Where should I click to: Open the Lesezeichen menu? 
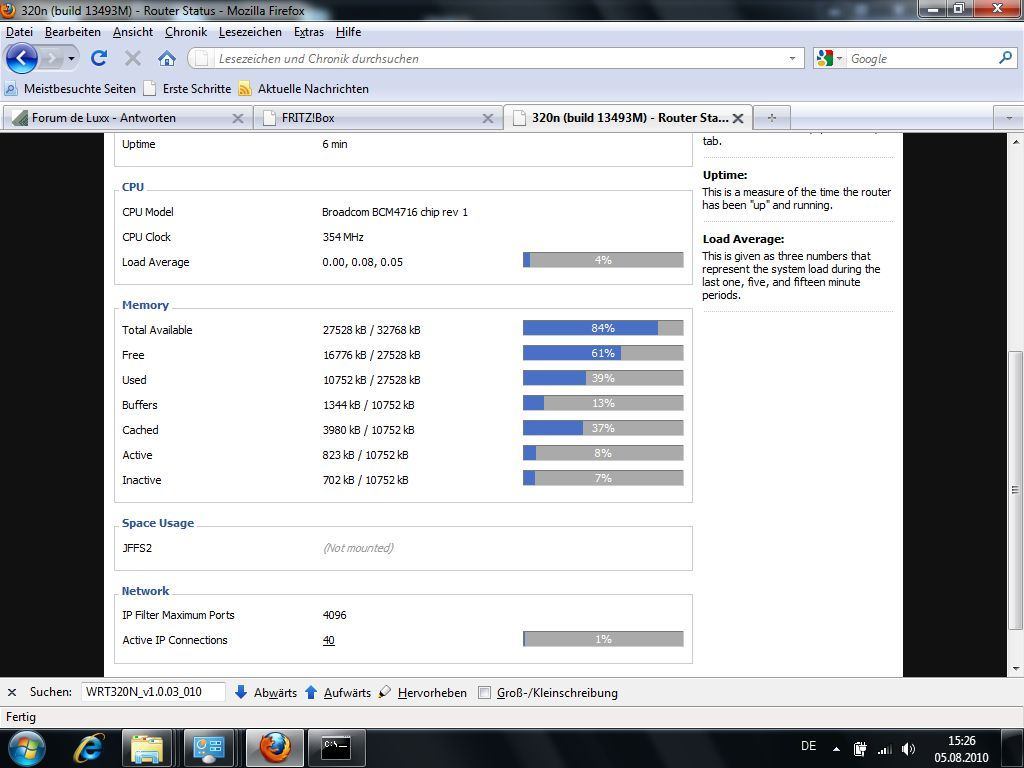click(250, 32)
